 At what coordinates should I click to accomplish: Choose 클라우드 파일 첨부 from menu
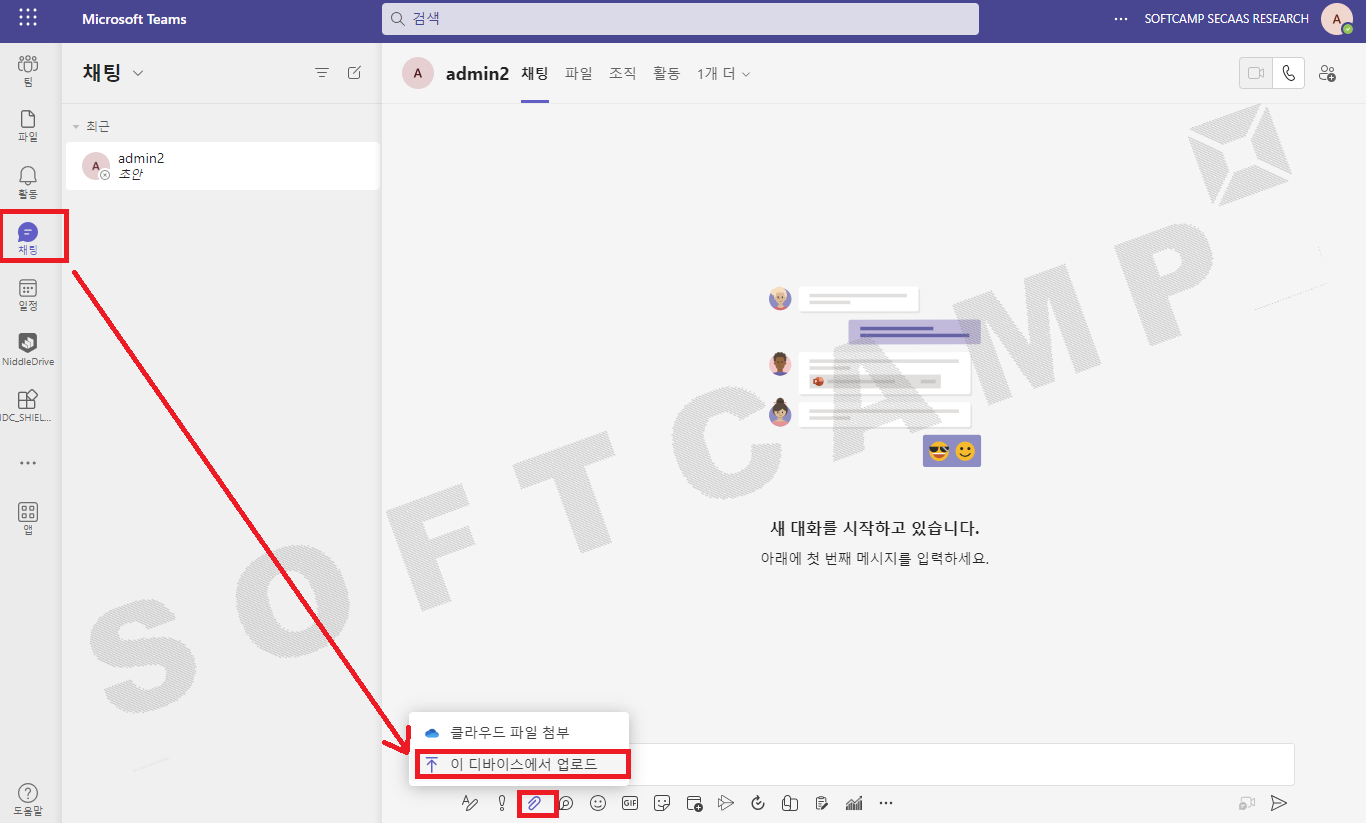click(519, 733)
